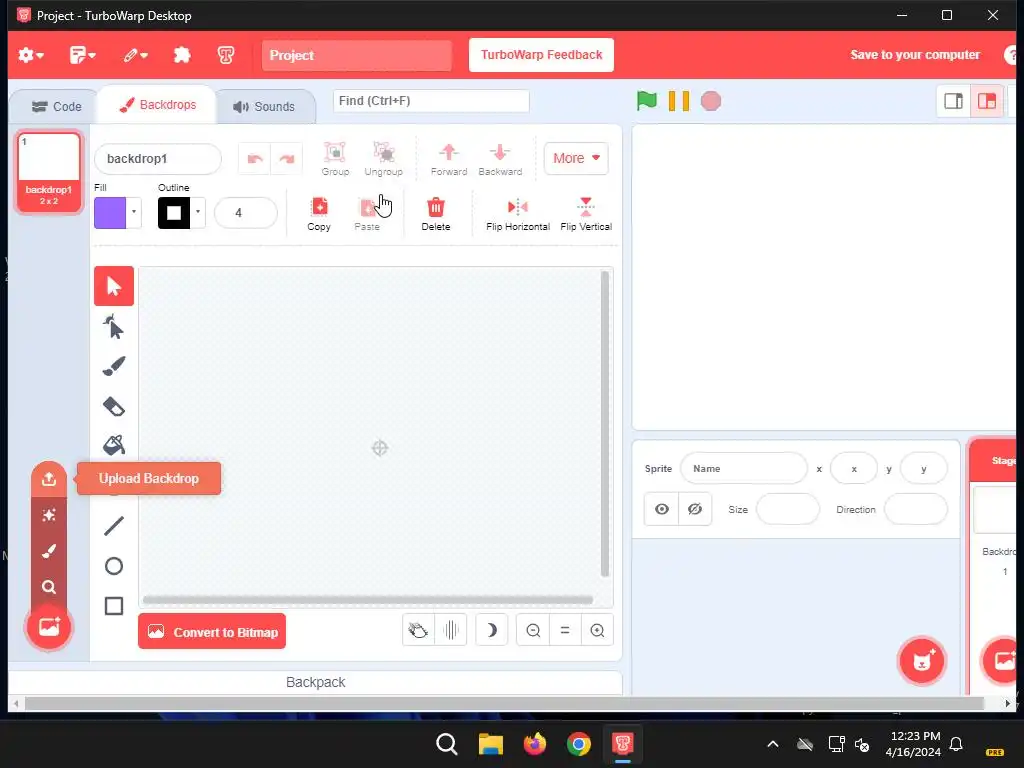Click the Copy icon
Screen dimensions: 1024x768
click(319, 214)
